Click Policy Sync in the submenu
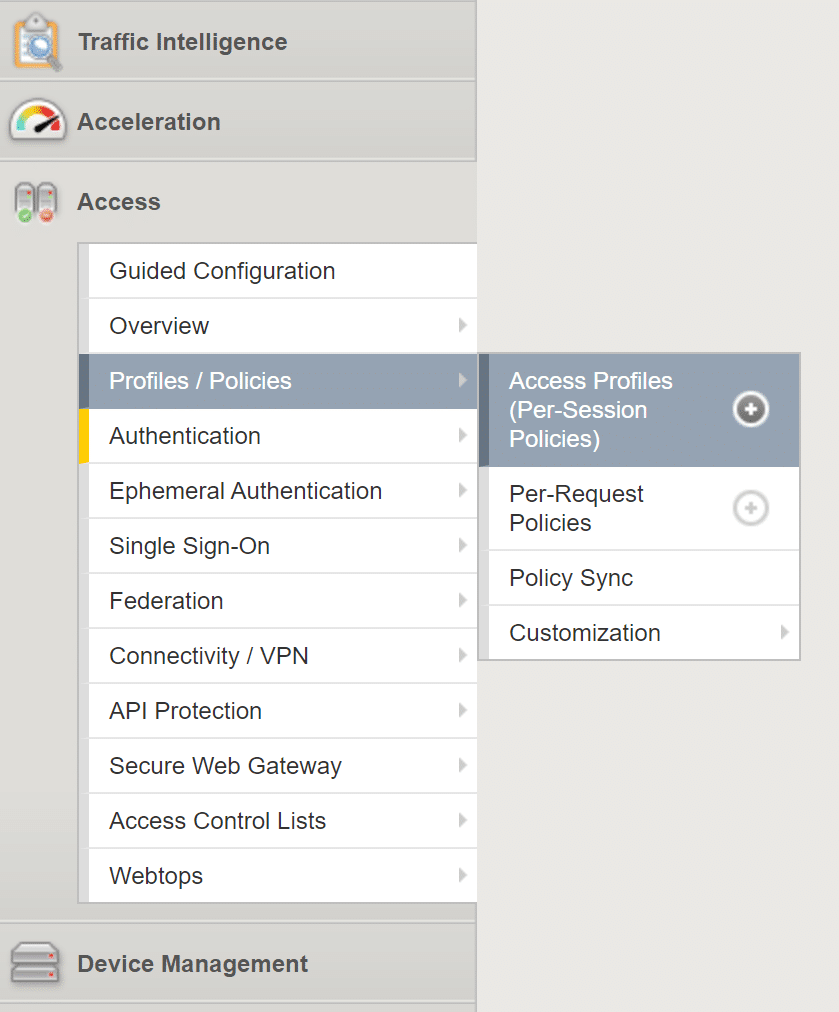 571,578
